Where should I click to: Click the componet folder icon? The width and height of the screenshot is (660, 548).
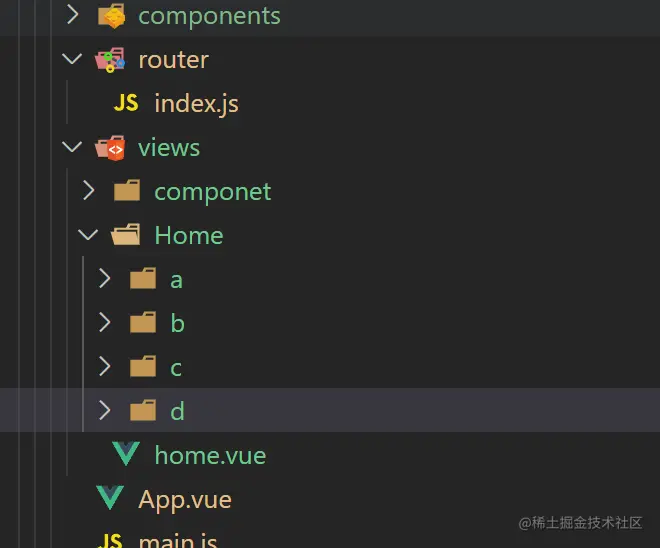[x=127, y=191]
